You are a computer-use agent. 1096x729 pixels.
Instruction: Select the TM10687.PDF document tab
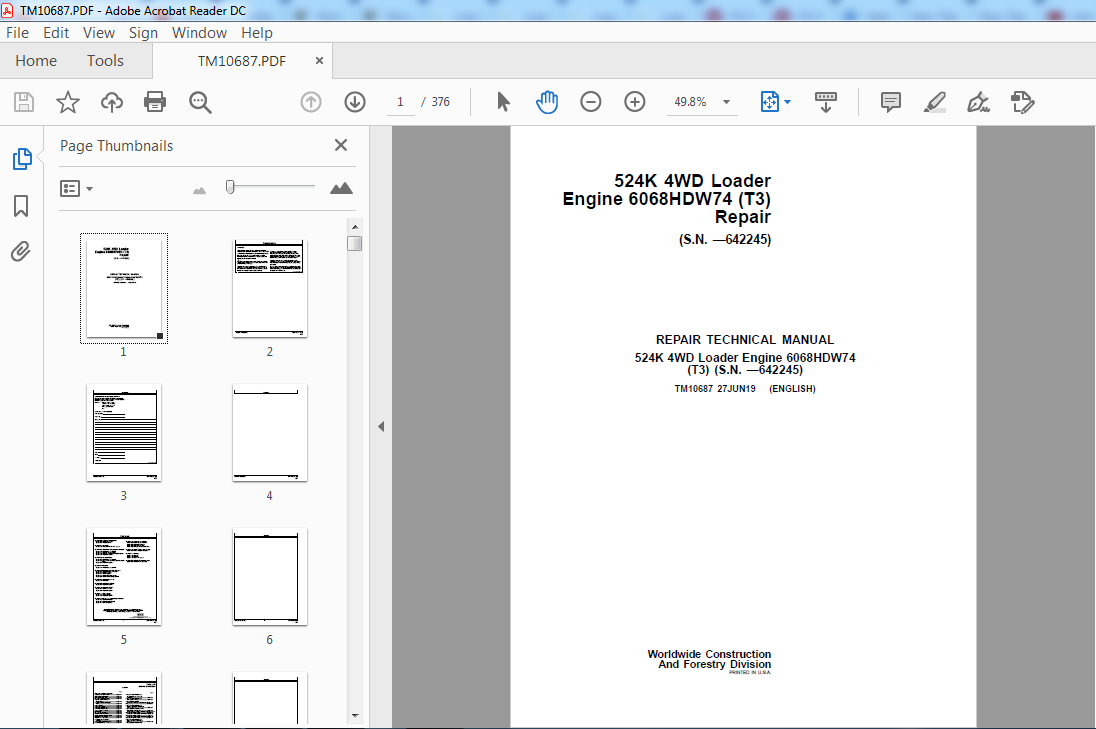(x=242, y=61)
